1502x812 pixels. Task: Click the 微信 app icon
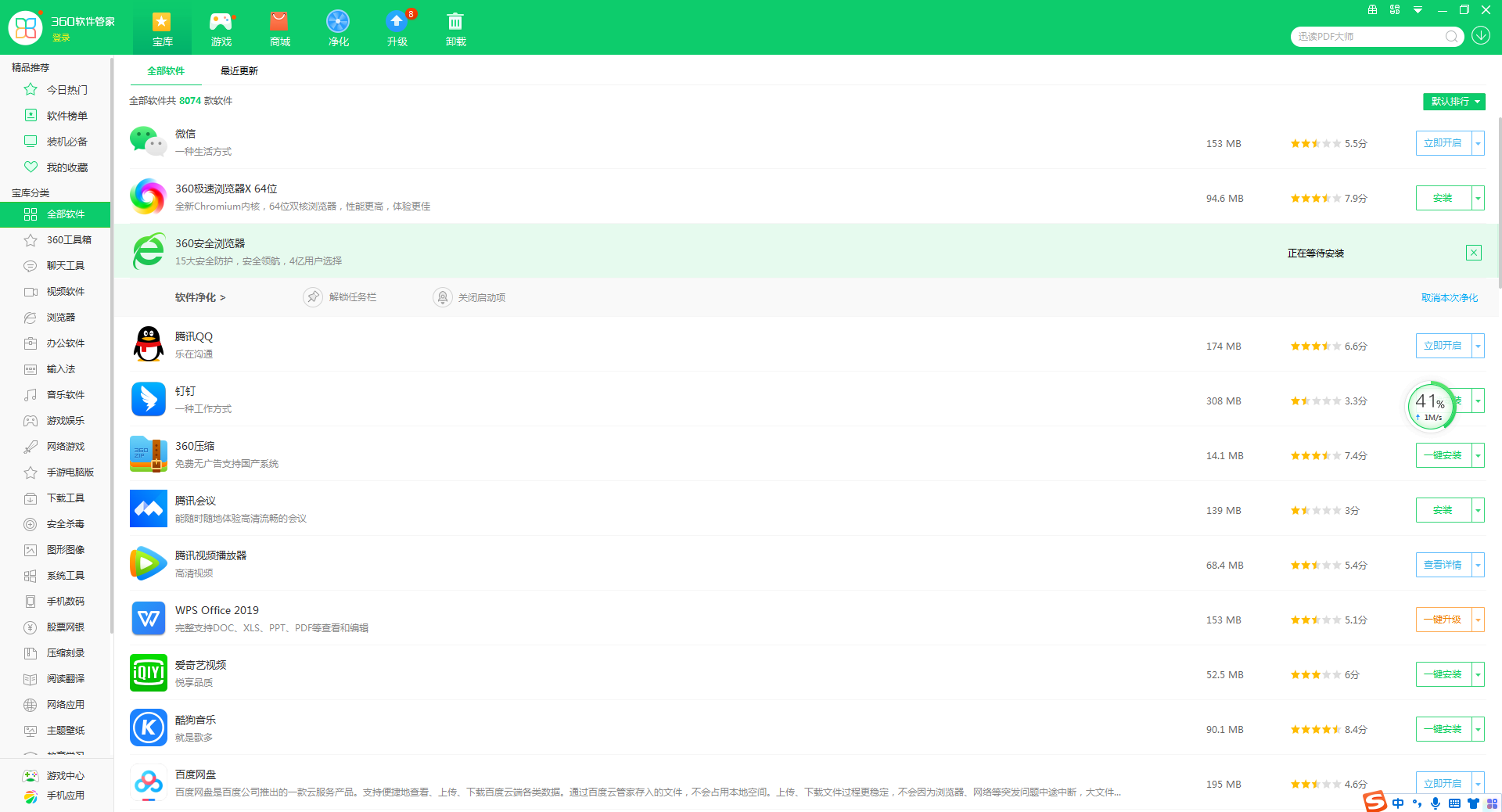148,142
